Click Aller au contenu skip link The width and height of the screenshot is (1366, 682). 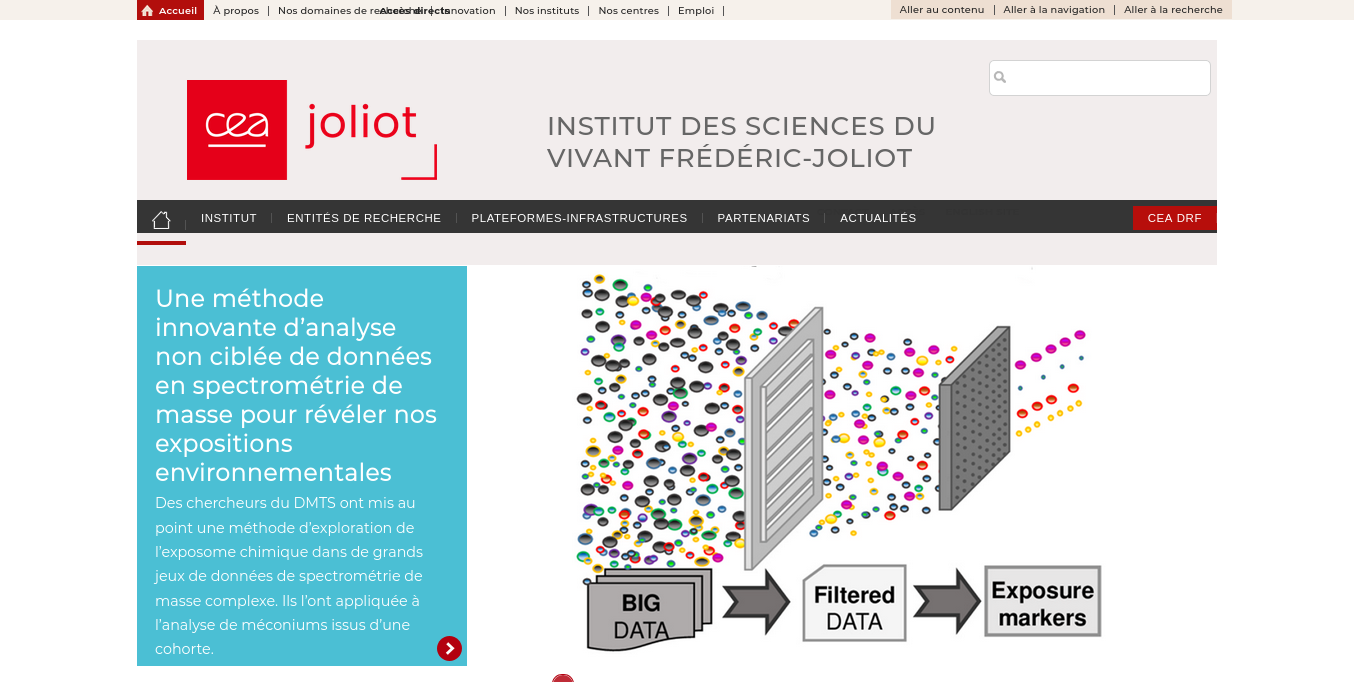942,10
